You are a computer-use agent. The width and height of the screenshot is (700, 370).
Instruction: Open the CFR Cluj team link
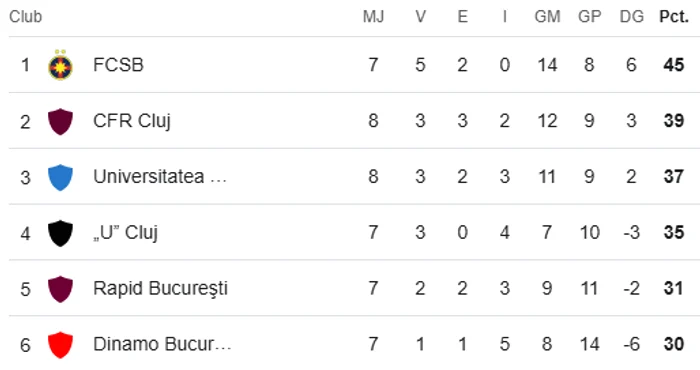coord(132,121)
